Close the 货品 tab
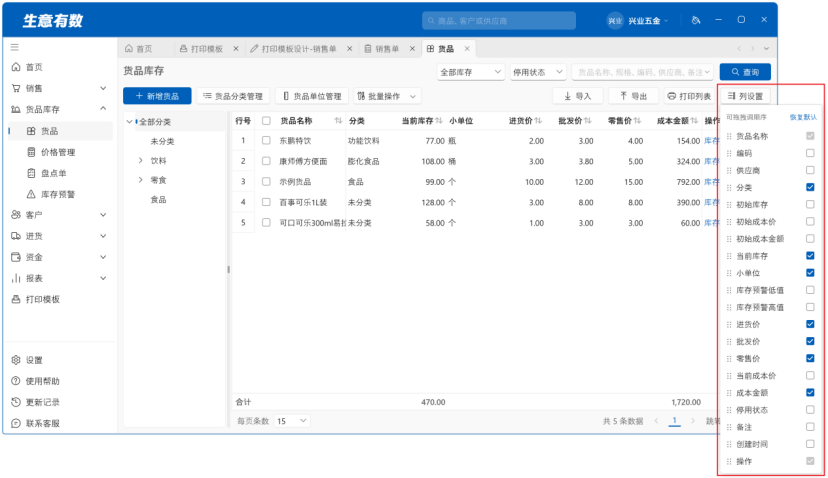 pyautogui.click(x=467, y=49)
